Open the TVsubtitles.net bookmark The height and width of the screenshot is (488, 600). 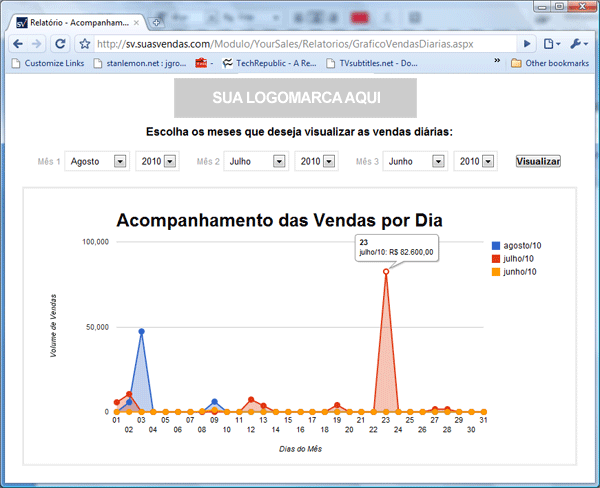click(372, 63)
